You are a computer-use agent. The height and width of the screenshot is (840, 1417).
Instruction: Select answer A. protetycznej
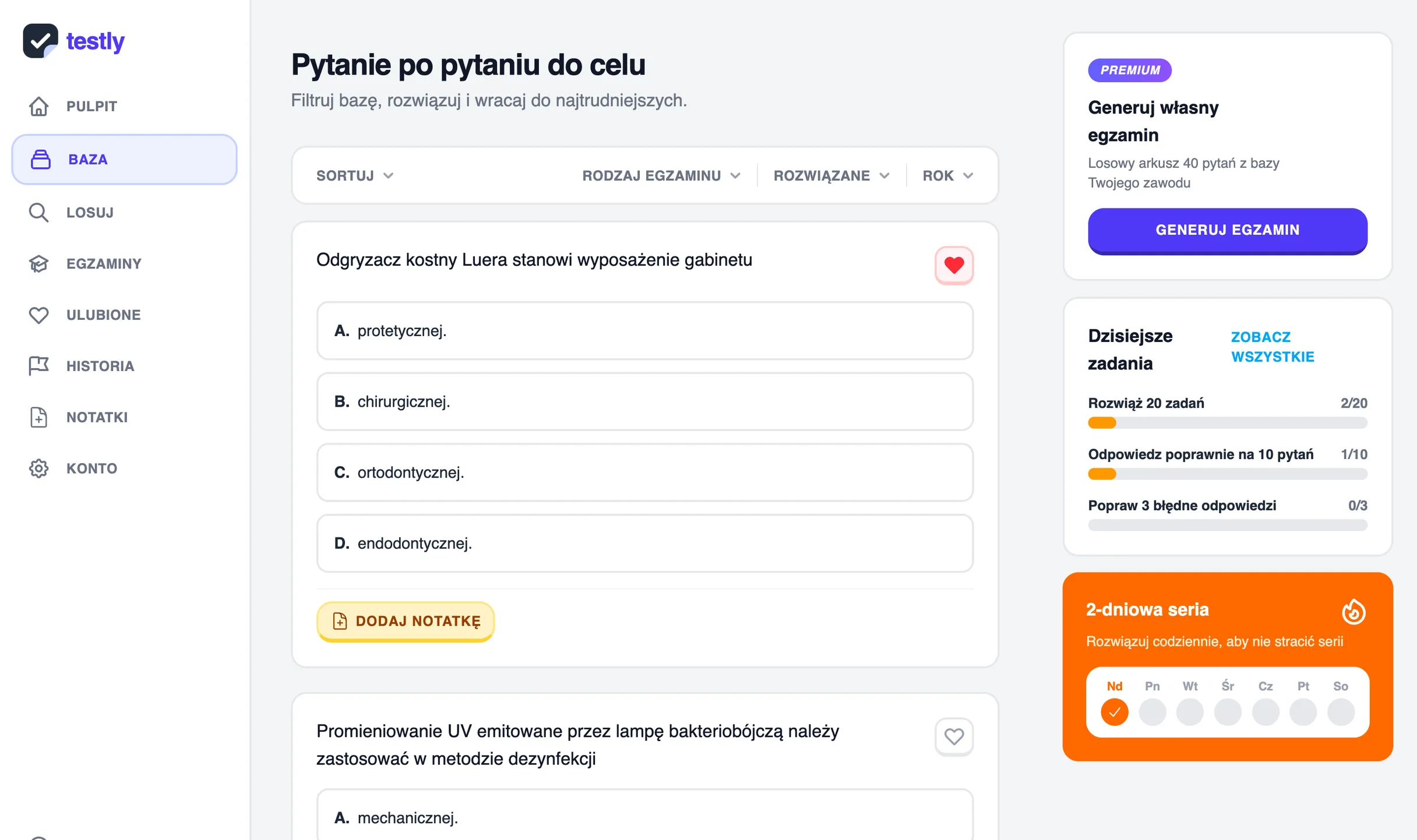pos(645,331)
